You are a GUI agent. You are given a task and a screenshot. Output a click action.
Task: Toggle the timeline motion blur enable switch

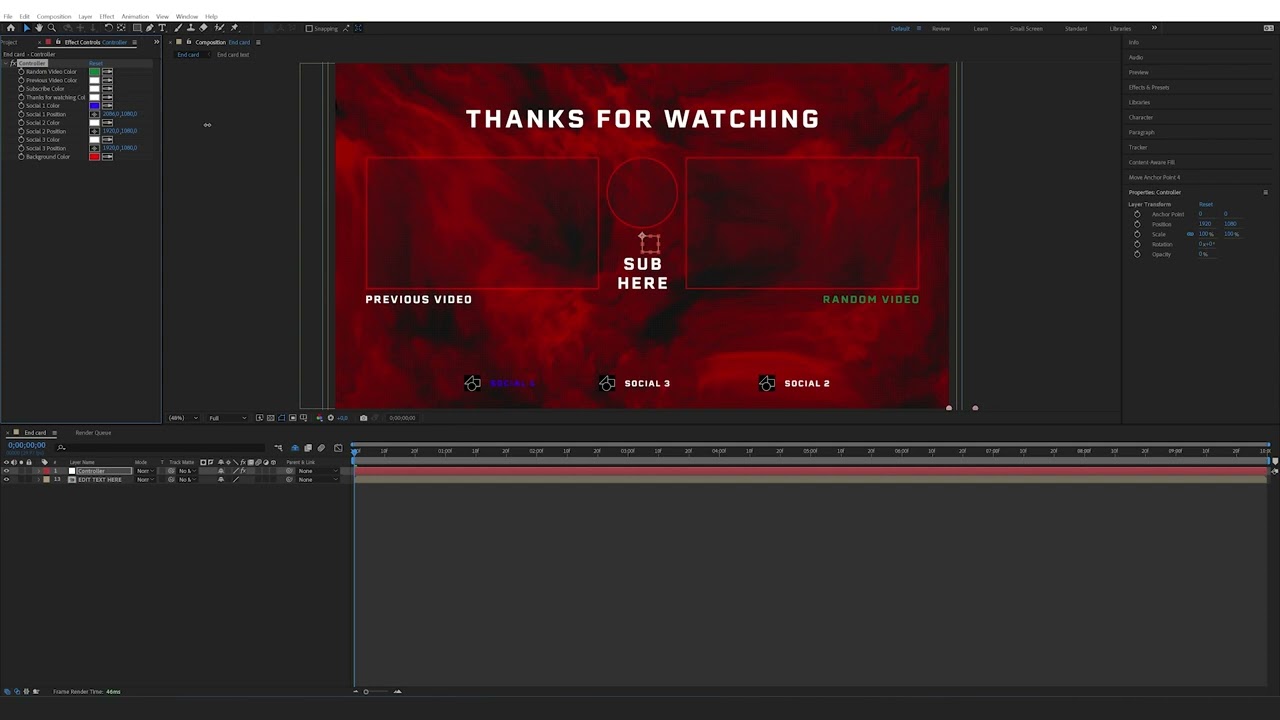[x=321, y=448]
